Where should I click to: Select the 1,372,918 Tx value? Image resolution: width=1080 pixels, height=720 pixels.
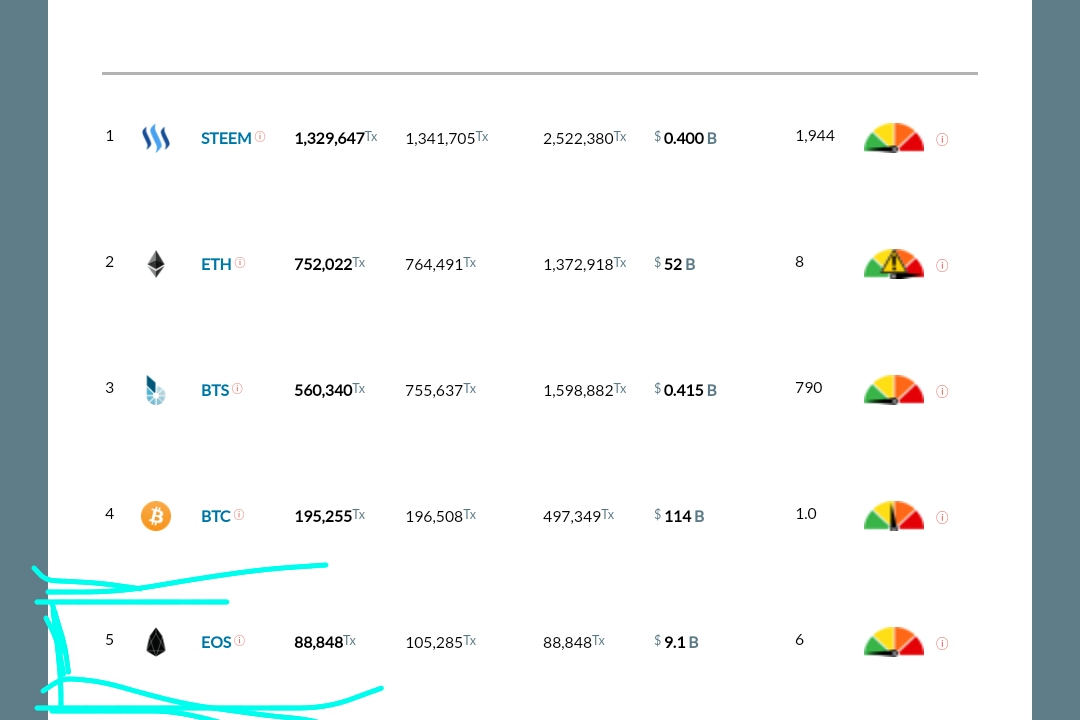point(584,265)
